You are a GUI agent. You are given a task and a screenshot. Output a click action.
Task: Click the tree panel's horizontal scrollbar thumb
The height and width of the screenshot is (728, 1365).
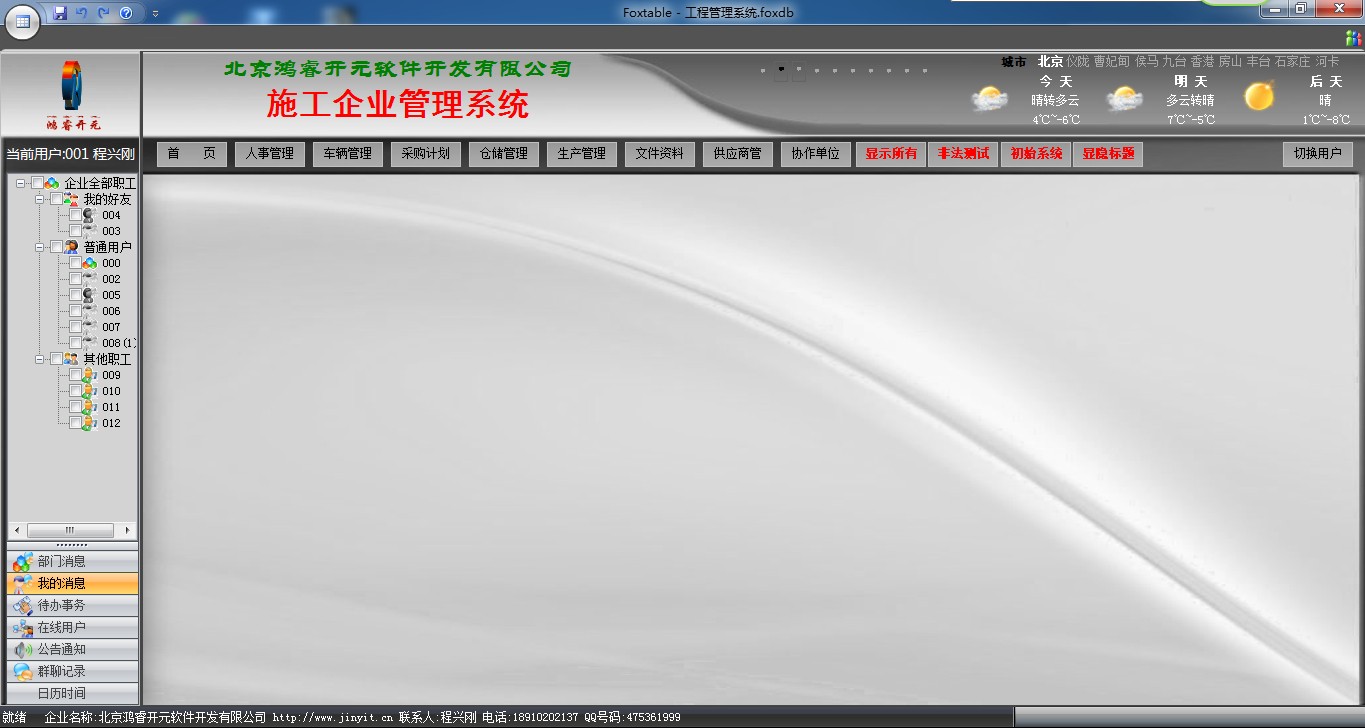pos(70,530)
